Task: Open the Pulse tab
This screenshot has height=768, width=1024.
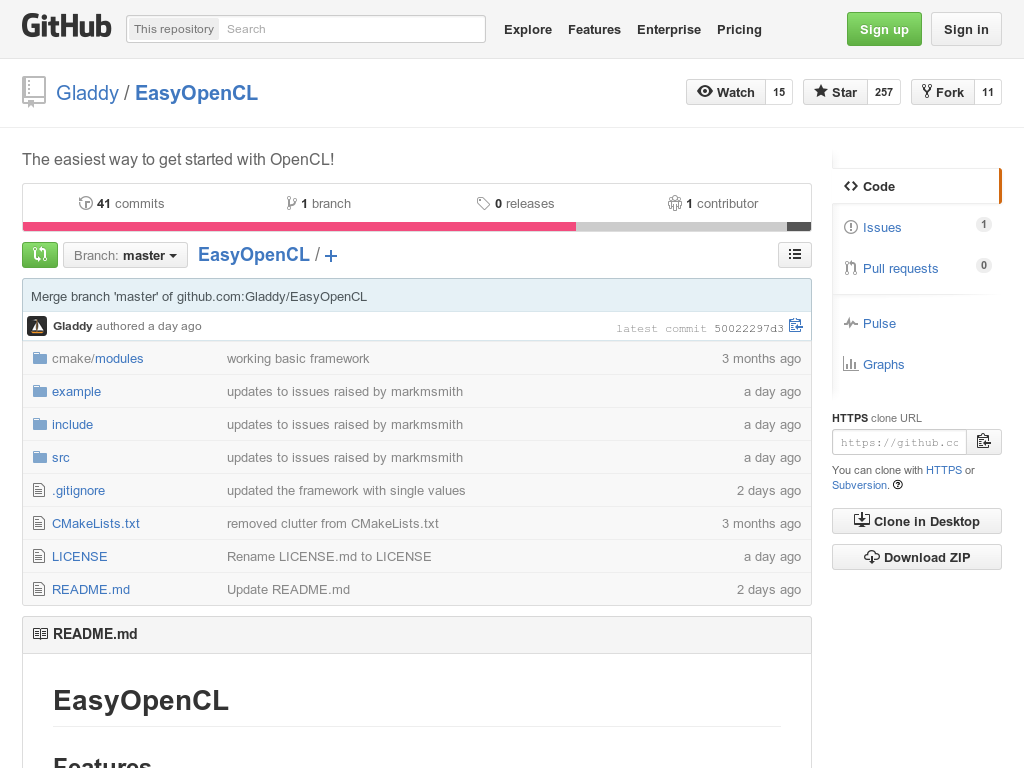Action: pyautogui.click(x=916, y=323)
